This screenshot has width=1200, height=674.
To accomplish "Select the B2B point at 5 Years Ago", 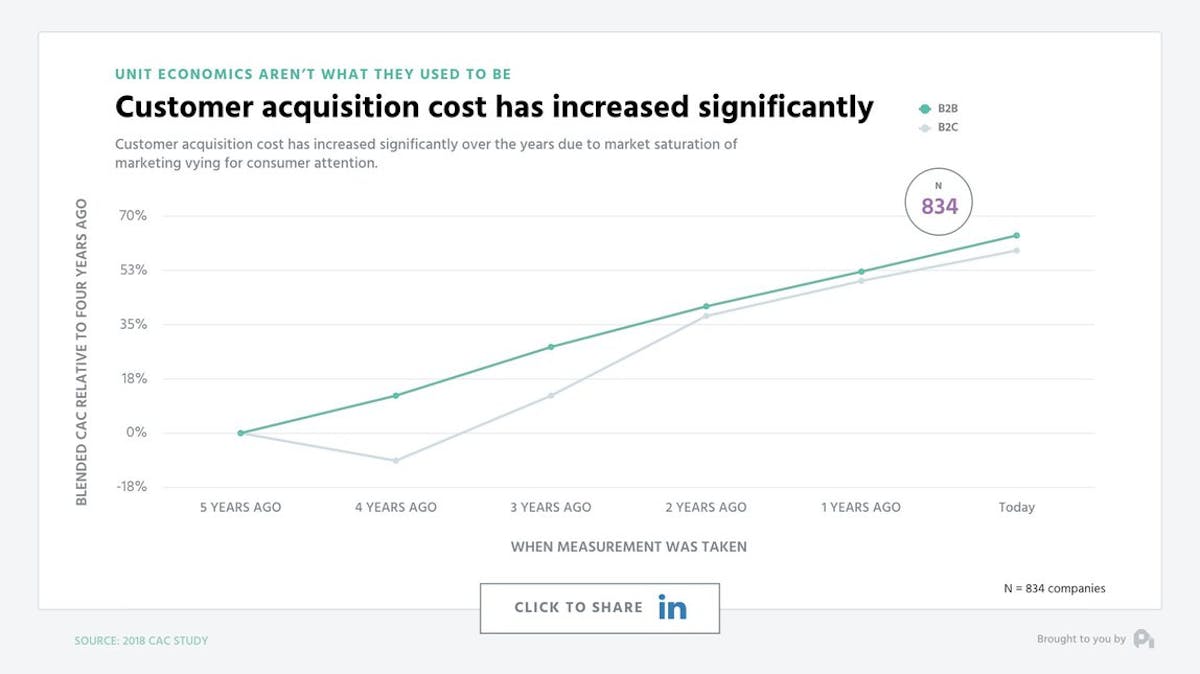I will pos(240,433).
